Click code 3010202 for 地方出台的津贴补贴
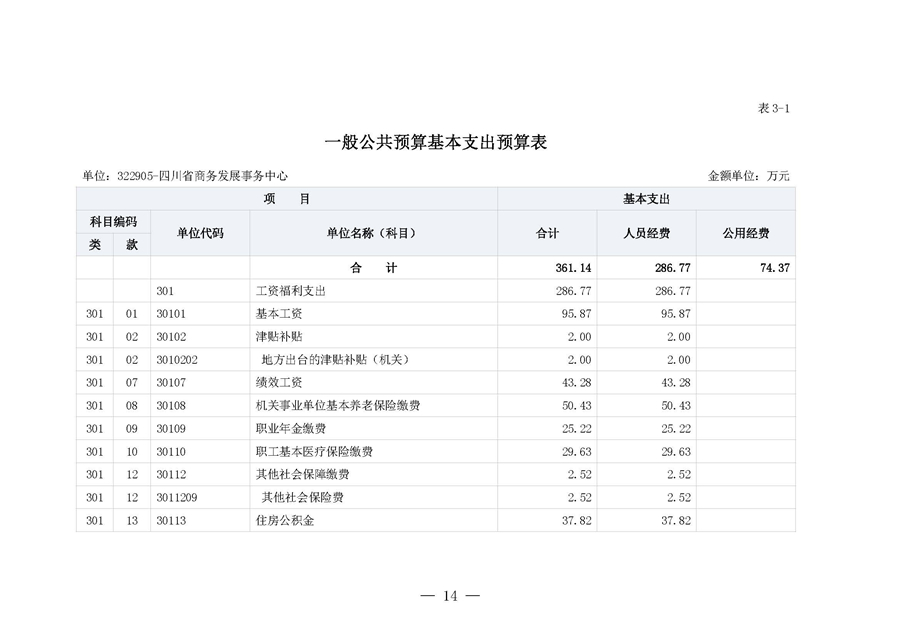Image resolution: width=900 pixels, height=636 pixels. coord(176,359)
